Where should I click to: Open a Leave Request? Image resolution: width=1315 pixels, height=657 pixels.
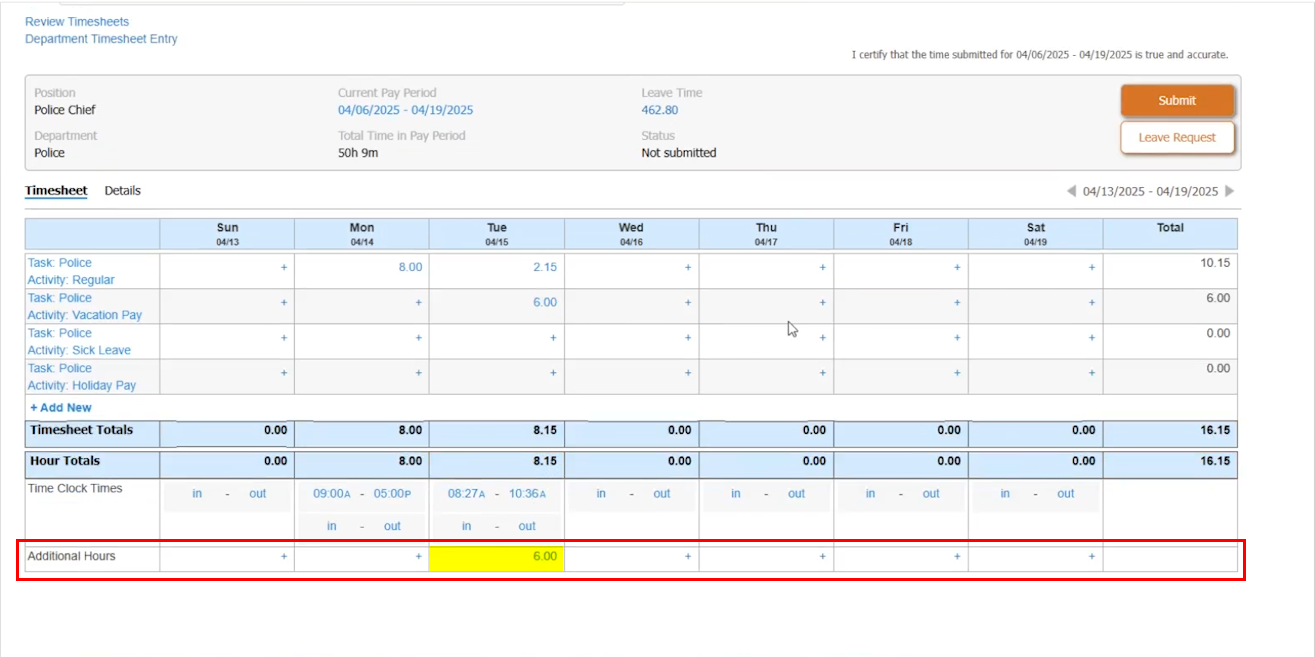1177,137
